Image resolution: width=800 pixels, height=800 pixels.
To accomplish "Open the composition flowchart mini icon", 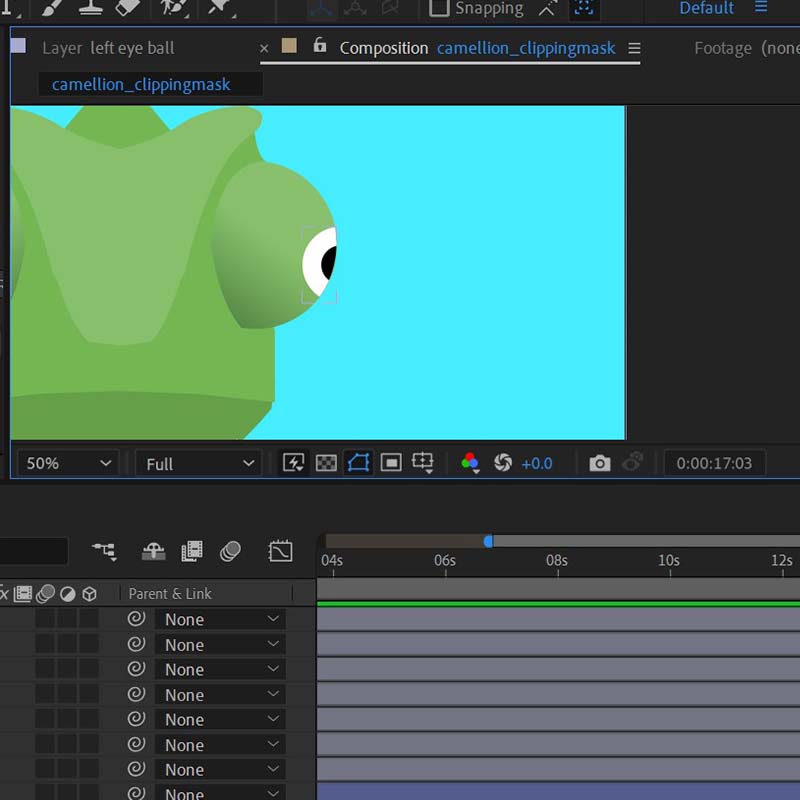I will click(104, 551).
